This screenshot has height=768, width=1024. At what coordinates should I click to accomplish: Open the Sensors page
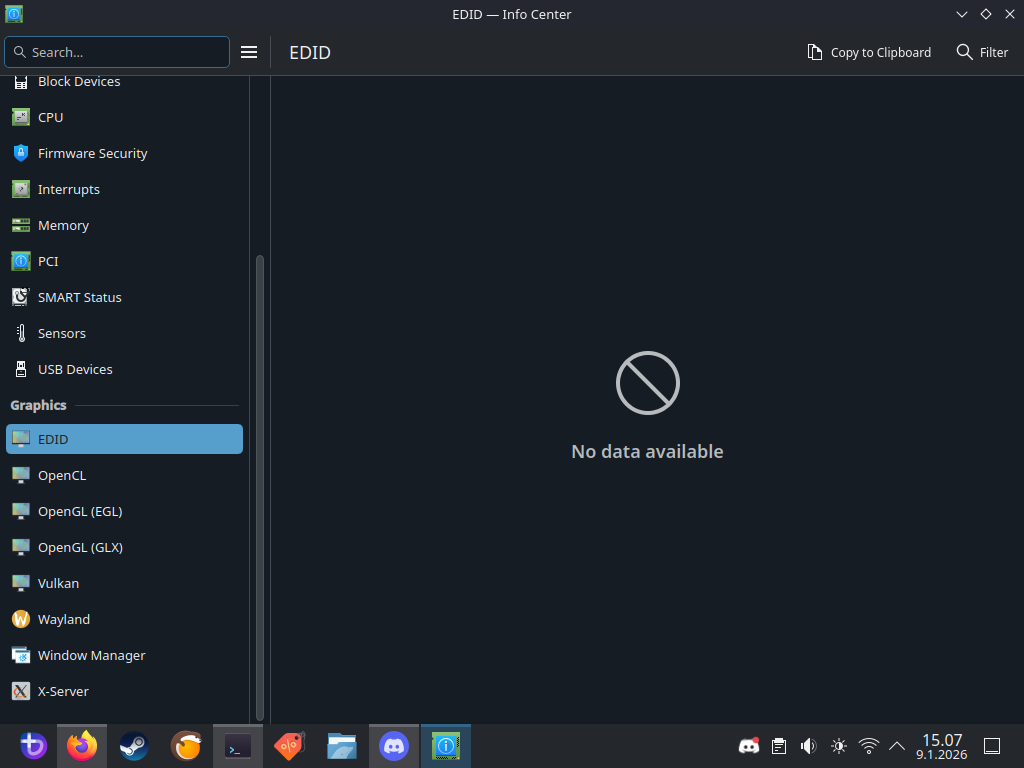coord(124,333)
